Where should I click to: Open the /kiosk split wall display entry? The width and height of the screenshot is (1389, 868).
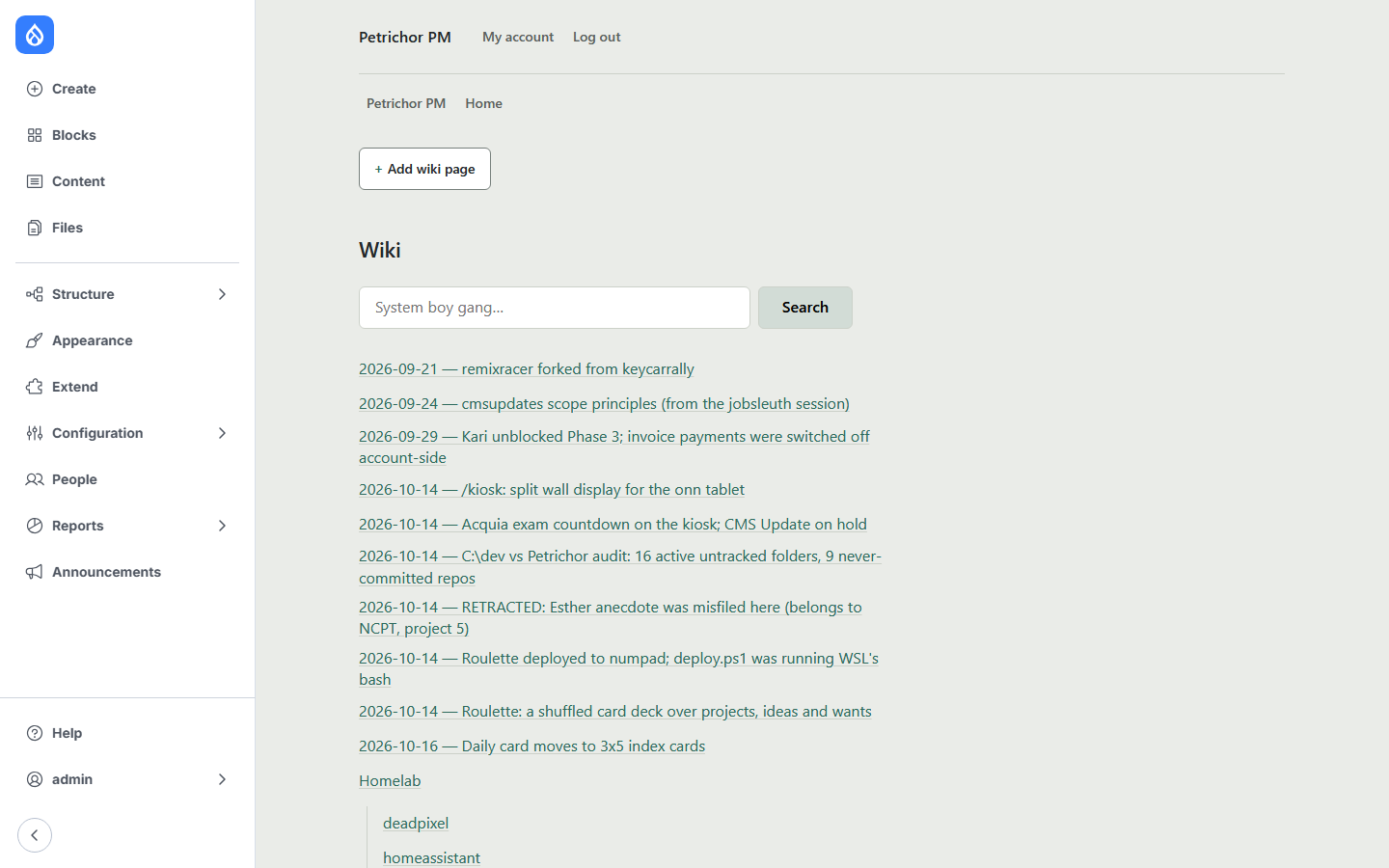click(x=552, y=489)
